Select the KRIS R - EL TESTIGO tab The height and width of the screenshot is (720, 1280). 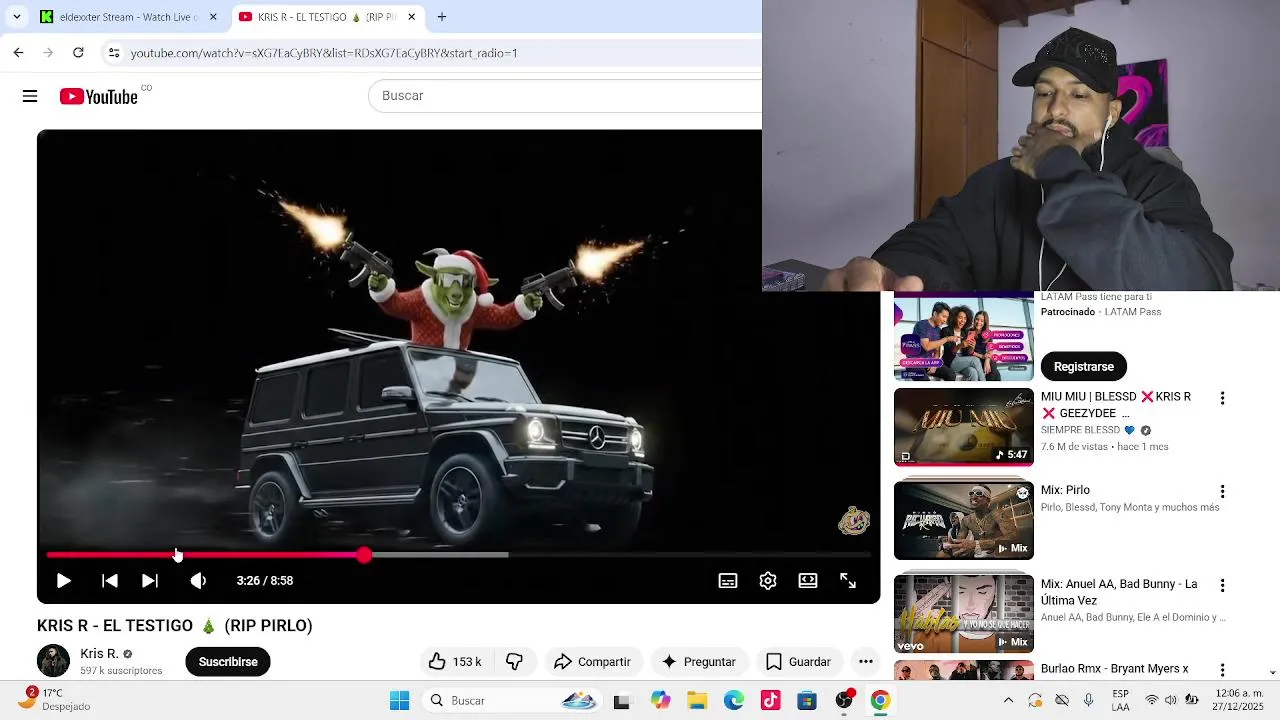click(x=326, y=17)
